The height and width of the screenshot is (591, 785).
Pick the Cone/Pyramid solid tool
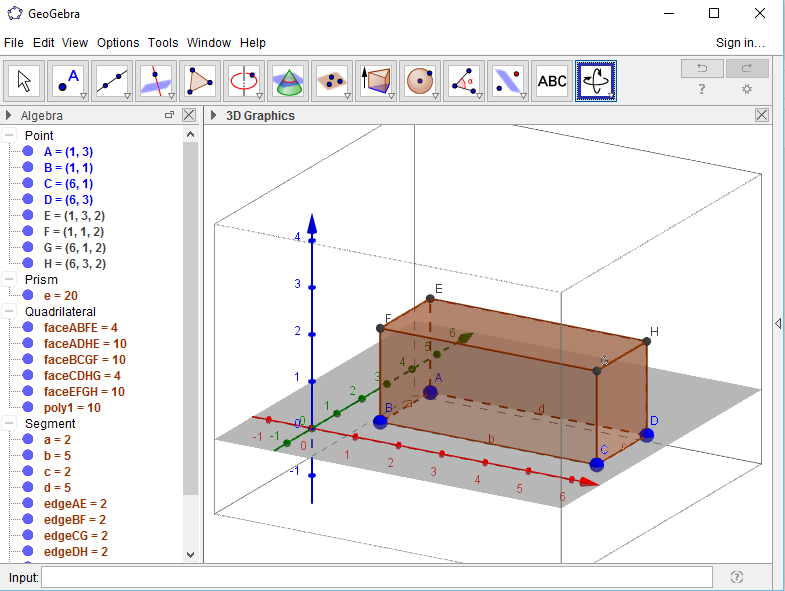point(288,81)
